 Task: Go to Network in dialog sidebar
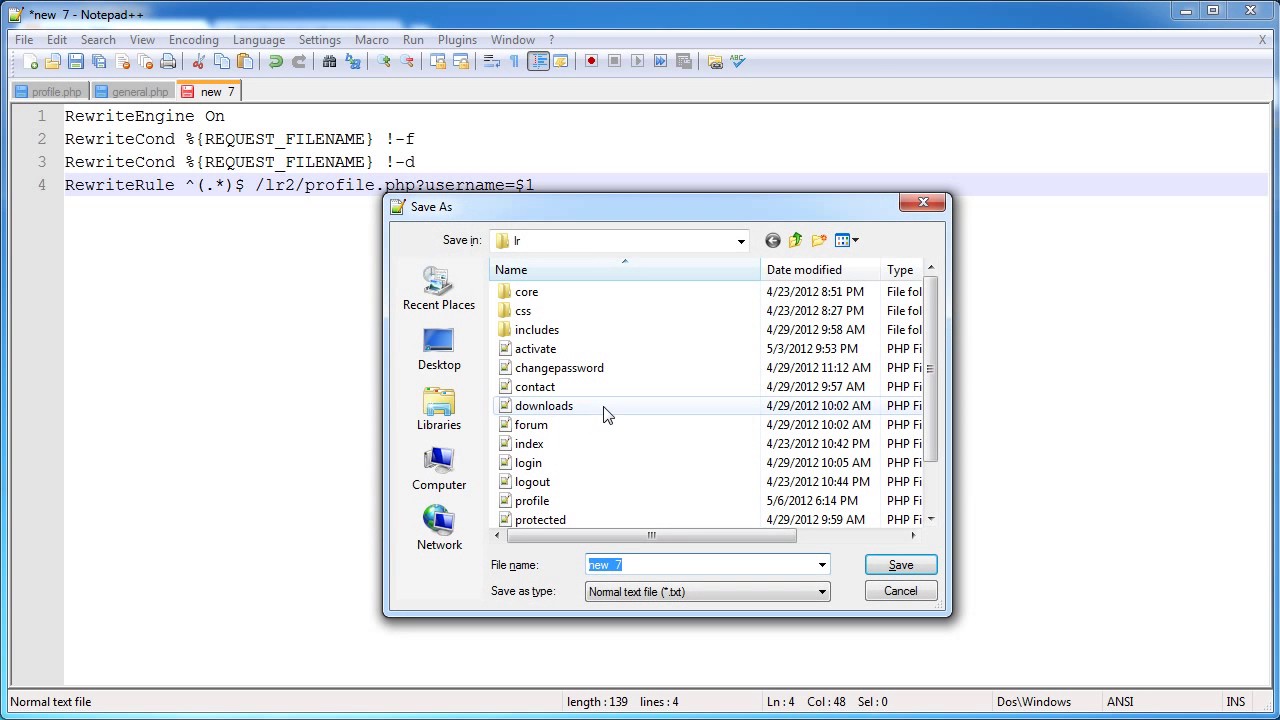coord(439,530)
